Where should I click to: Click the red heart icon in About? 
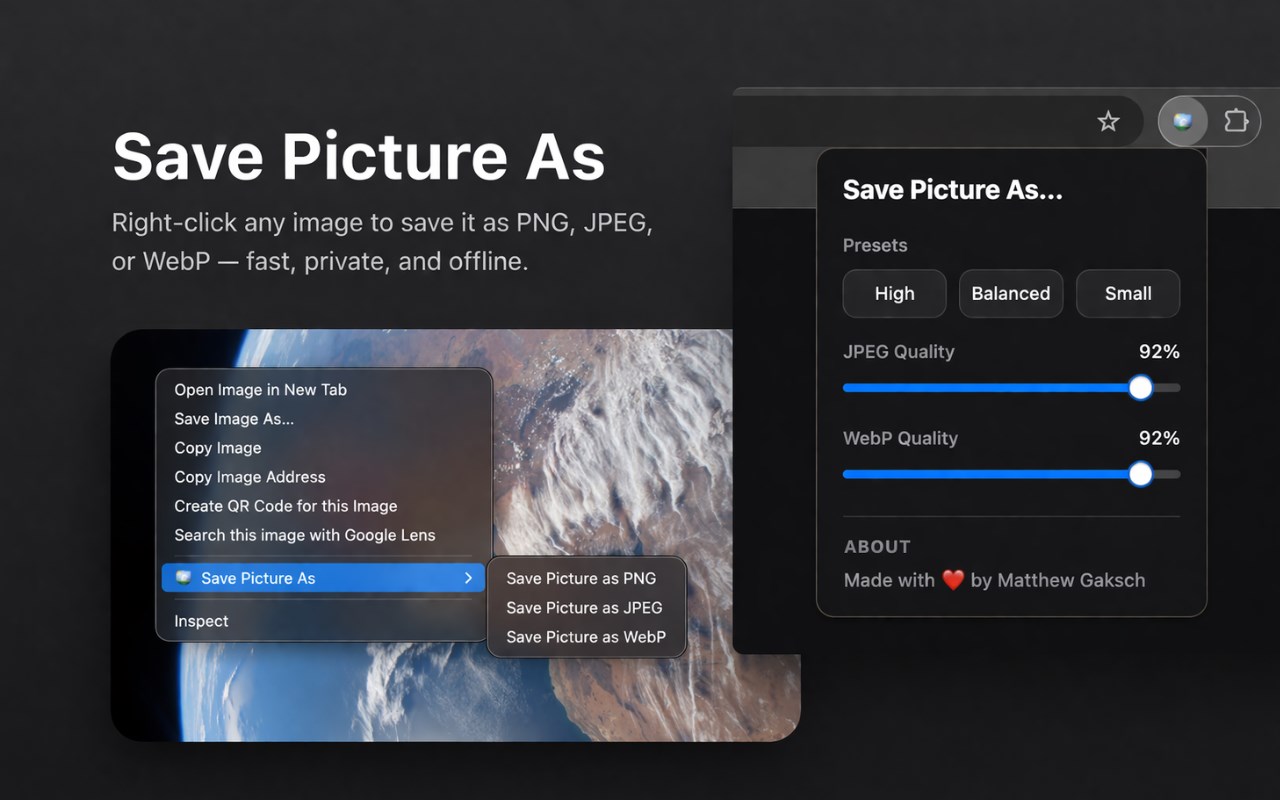(x=953, y=580)
